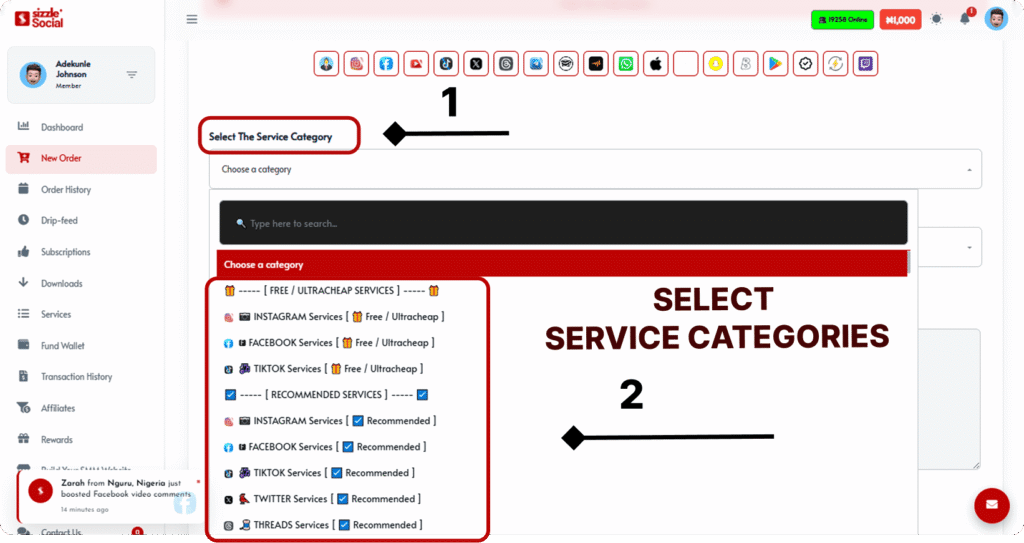The width and height of the screenshot is (1024, 543).
Task: Choose FACEBOOK Services Free / Ultracheap
Action: (329, 342)
